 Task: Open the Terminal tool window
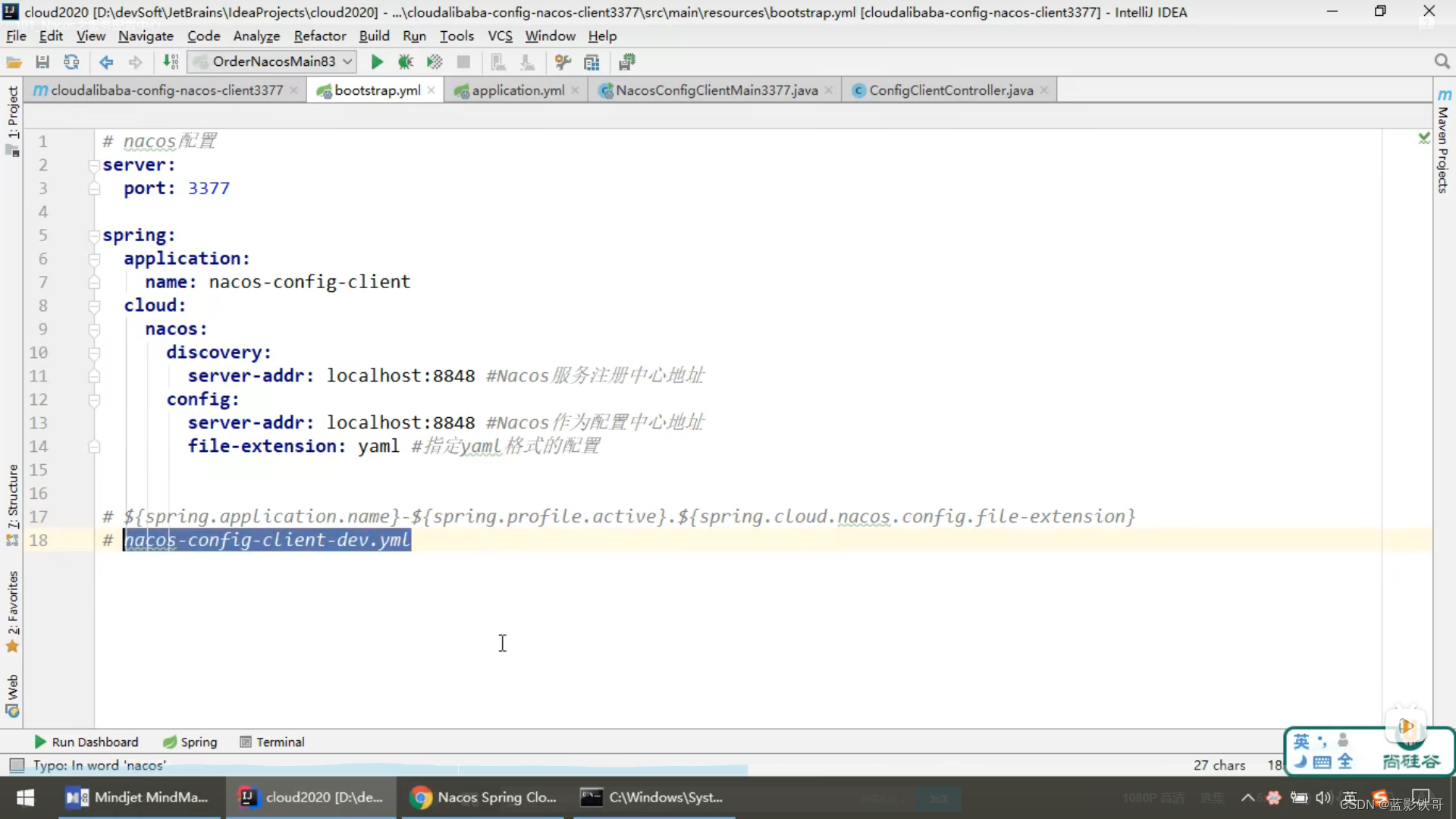272,742
